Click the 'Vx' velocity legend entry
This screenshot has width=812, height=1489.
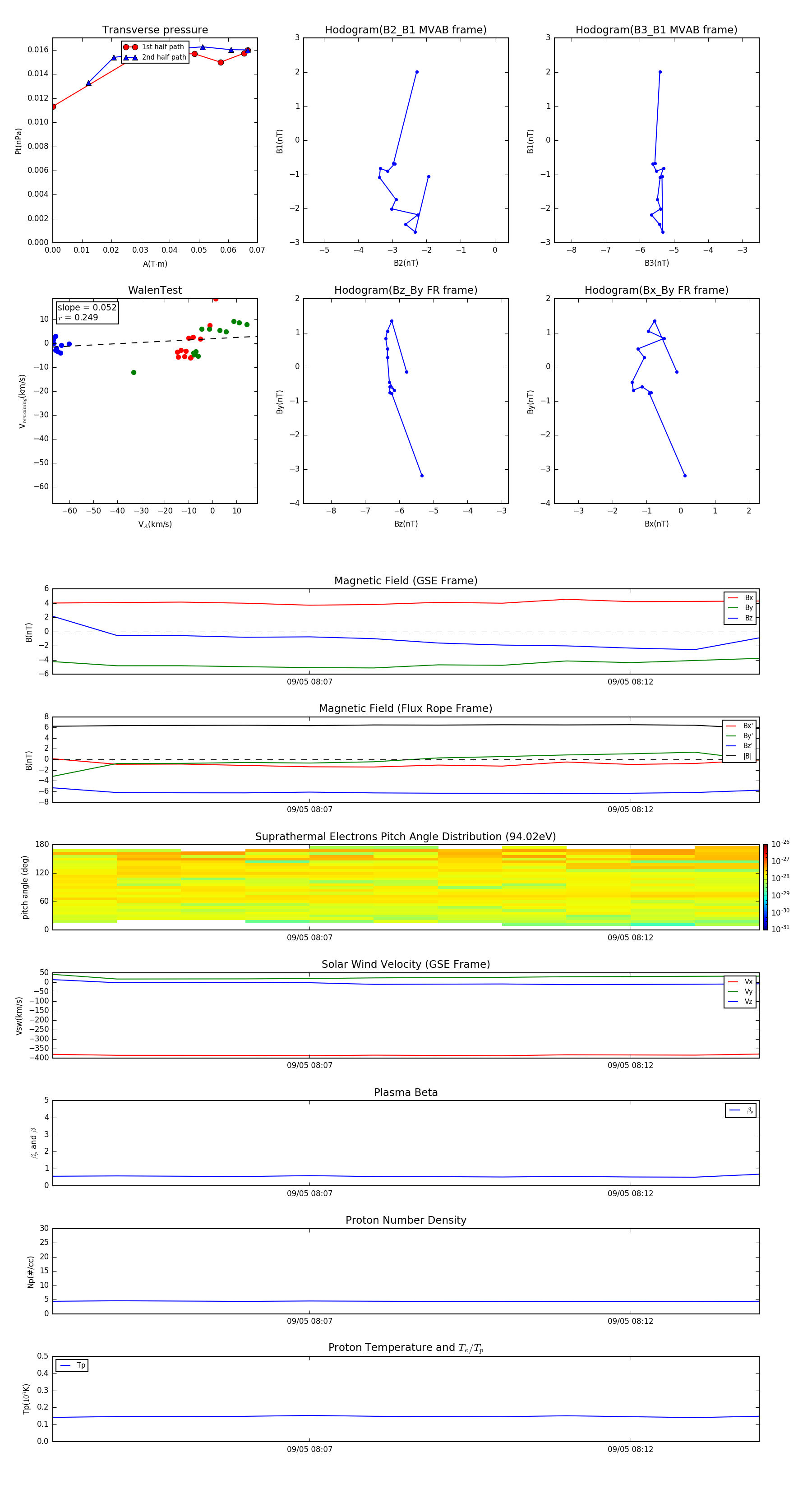740,981
